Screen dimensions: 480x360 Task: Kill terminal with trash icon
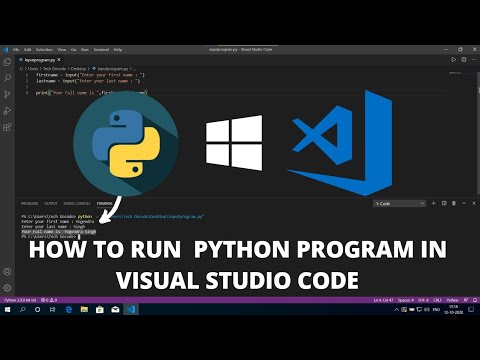tap(454, 203)
